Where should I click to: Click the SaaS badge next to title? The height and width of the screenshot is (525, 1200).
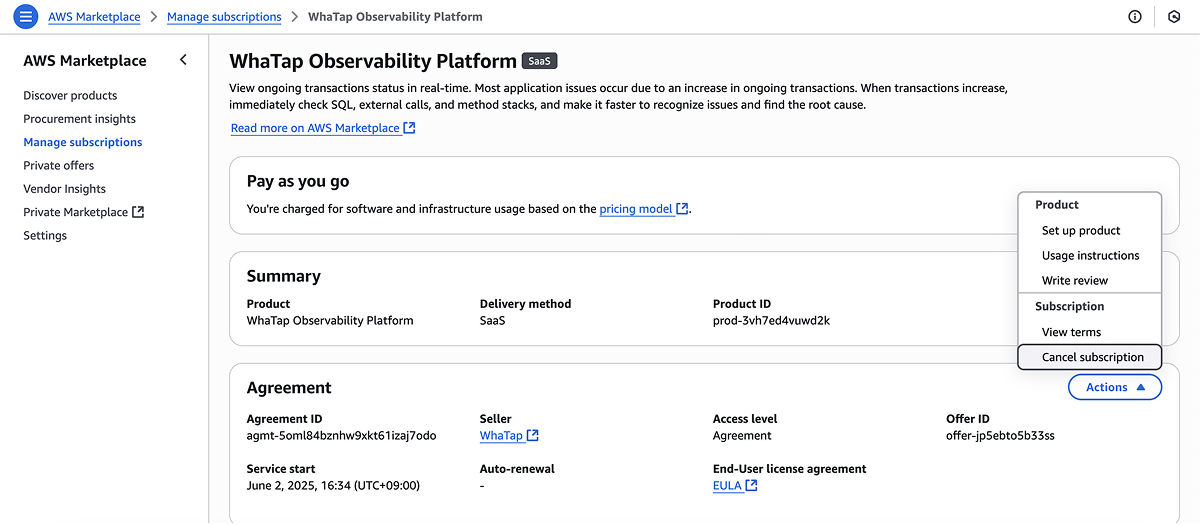[539, 61]
